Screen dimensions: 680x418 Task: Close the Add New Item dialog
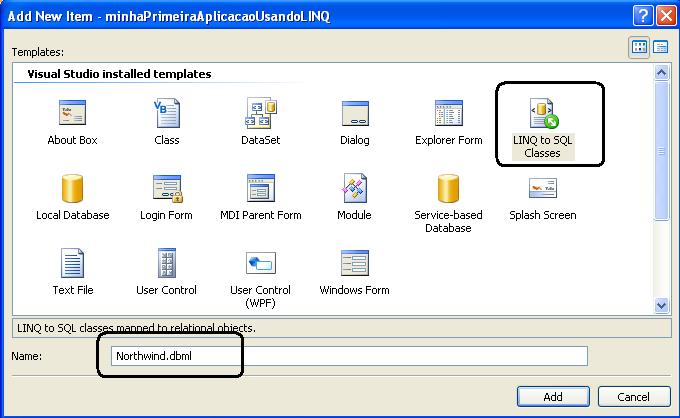(667, 16)
